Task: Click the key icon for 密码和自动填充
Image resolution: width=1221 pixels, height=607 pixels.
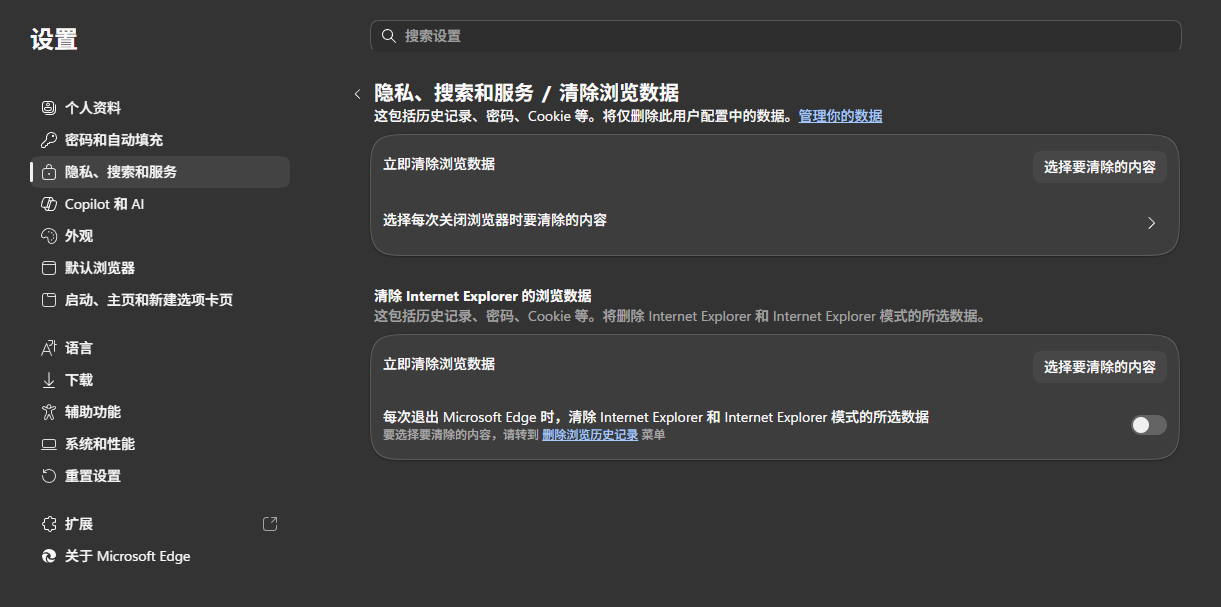Action: pyautogui.click(x=48, y=140)
